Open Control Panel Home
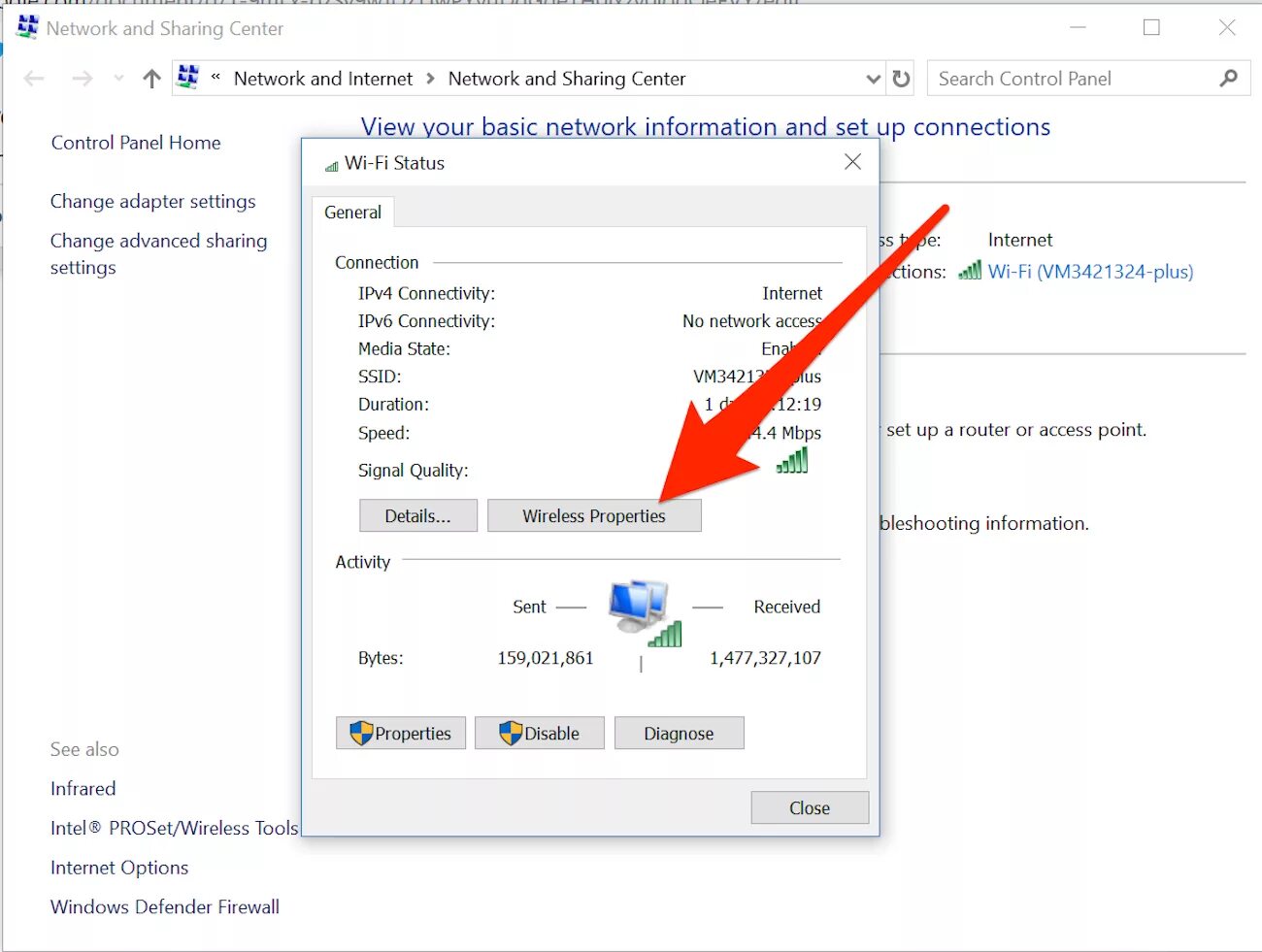1262x952 pixels. pos(136,143)
